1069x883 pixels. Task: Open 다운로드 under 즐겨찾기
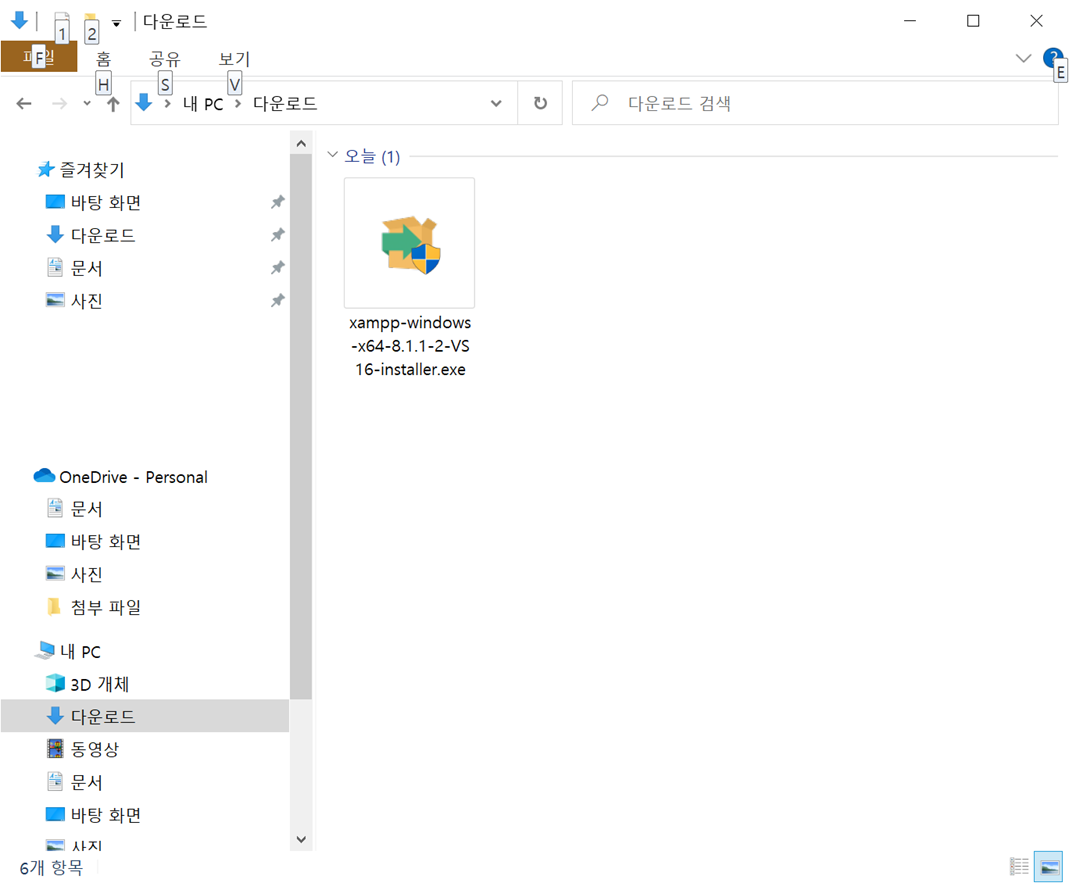click(103, 235)
